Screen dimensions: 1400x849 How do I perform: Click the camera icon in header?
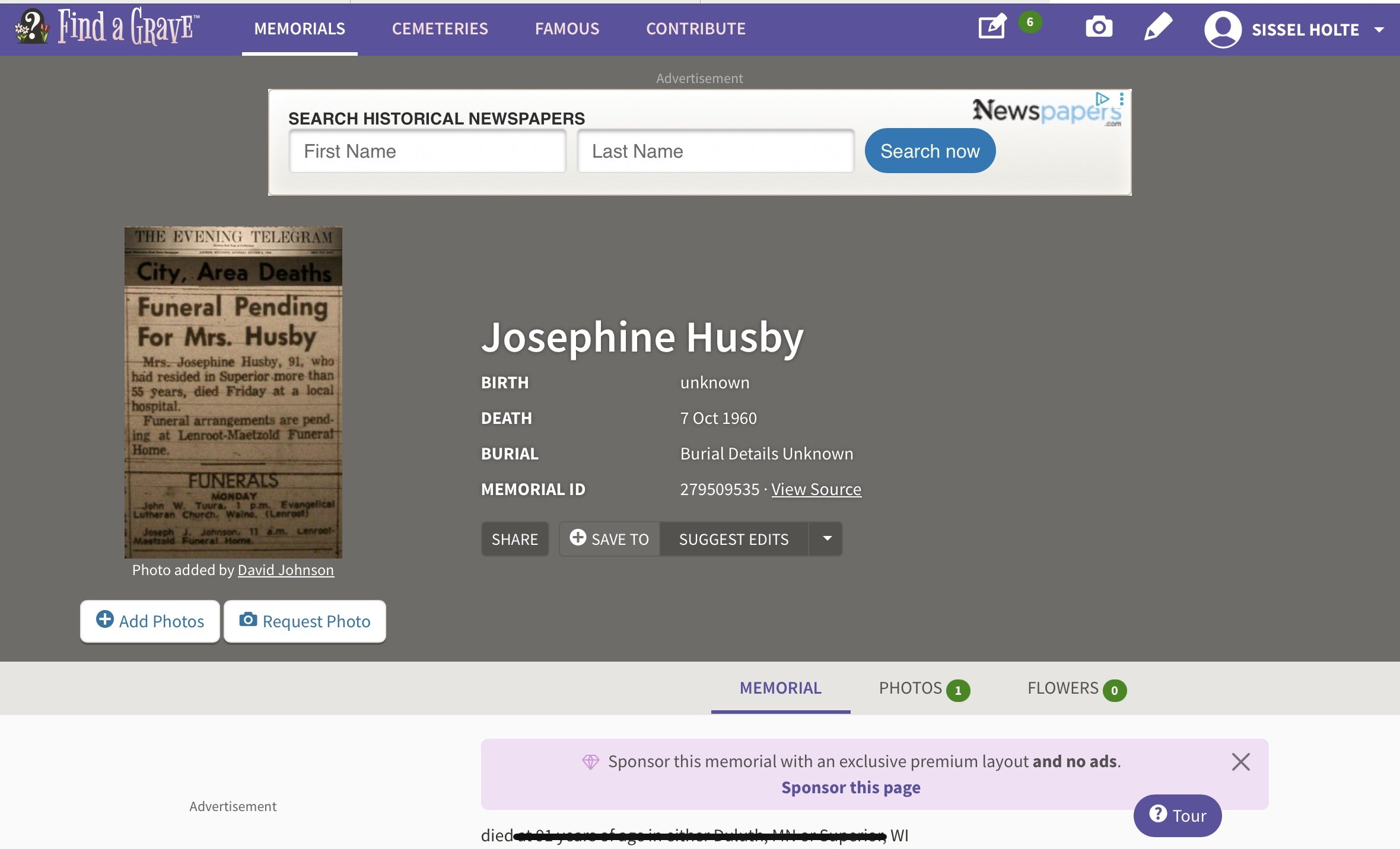1099,27
